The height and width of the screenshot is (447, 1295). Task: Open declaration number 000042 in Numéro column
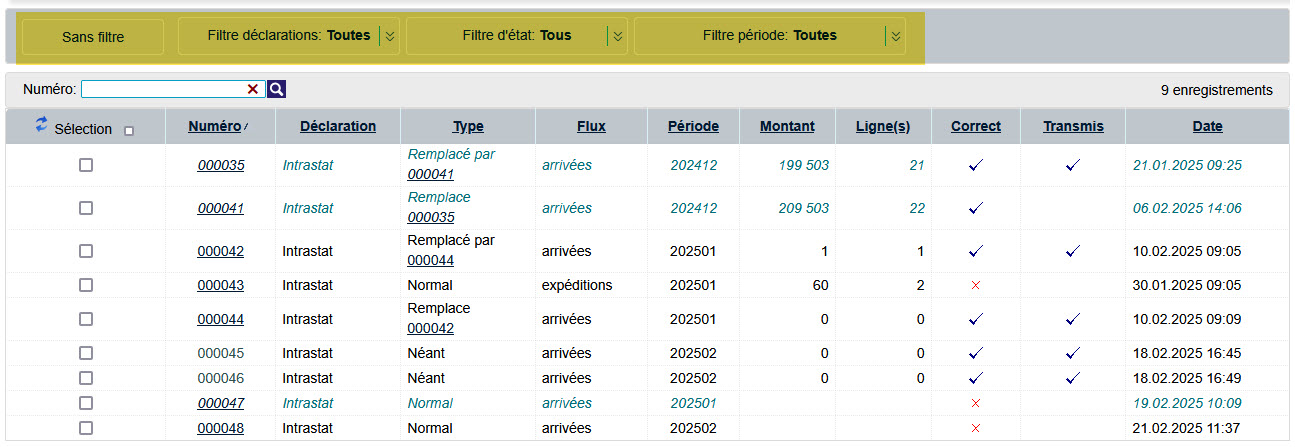pyautogui.click(x=220, y=251)
